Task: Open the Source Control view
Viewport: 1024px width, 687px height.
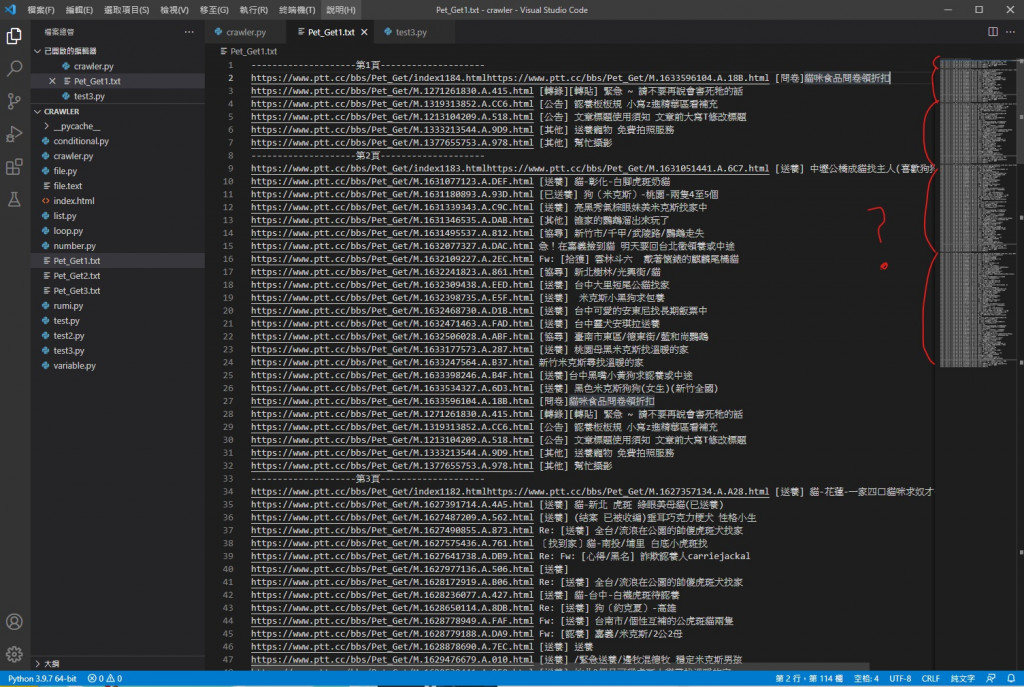Action: tap(14, 101)
